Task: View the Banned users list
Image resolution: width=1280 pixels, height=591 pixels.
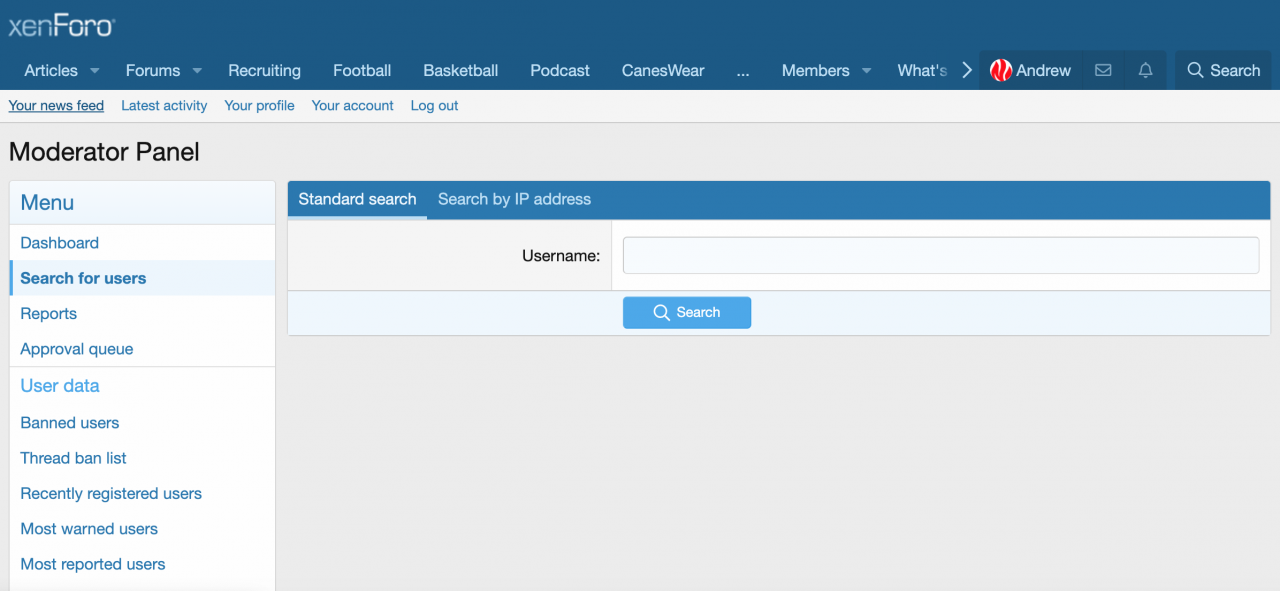Action: click(70, 423)
